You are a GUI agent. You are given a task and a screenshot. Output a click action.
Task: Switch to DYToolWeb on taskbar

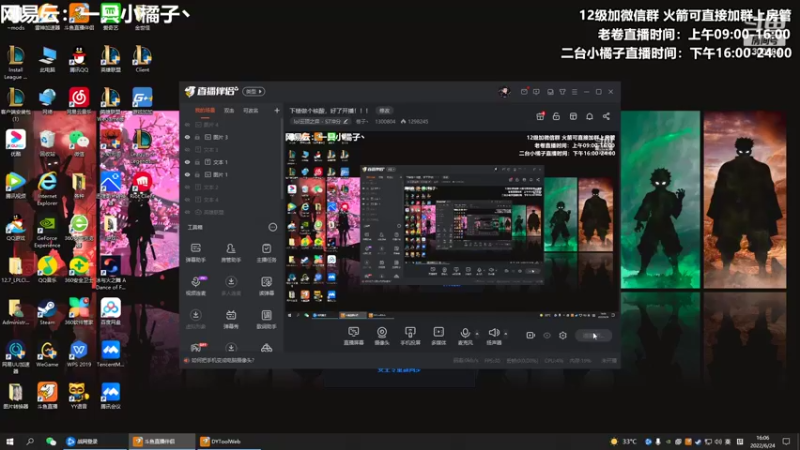(228, 441)
